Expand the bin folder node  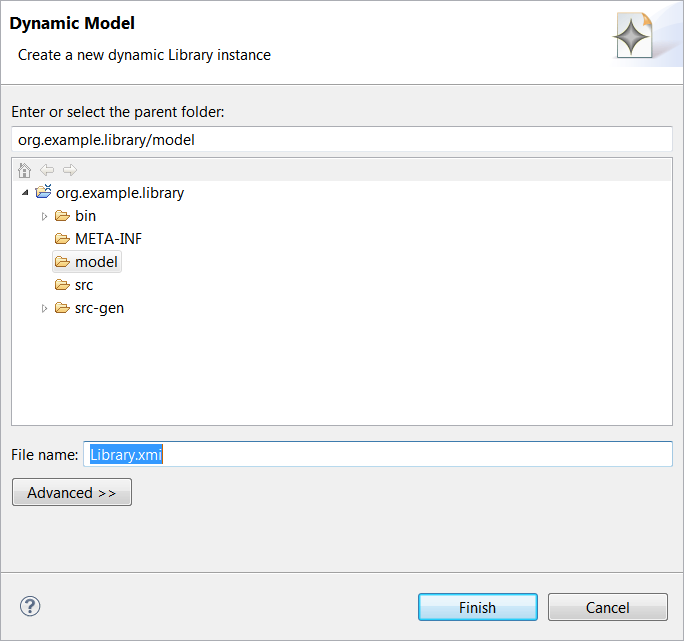coord(44,216)
